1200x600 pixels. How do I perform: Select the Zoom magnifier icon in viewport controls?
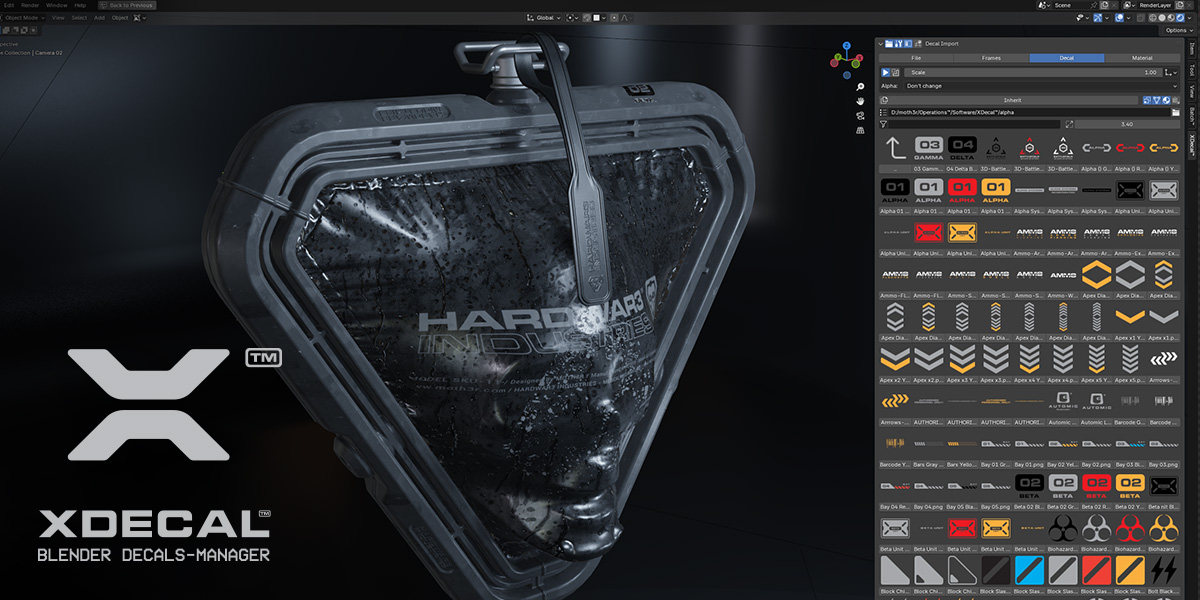[x=860, y=87]
